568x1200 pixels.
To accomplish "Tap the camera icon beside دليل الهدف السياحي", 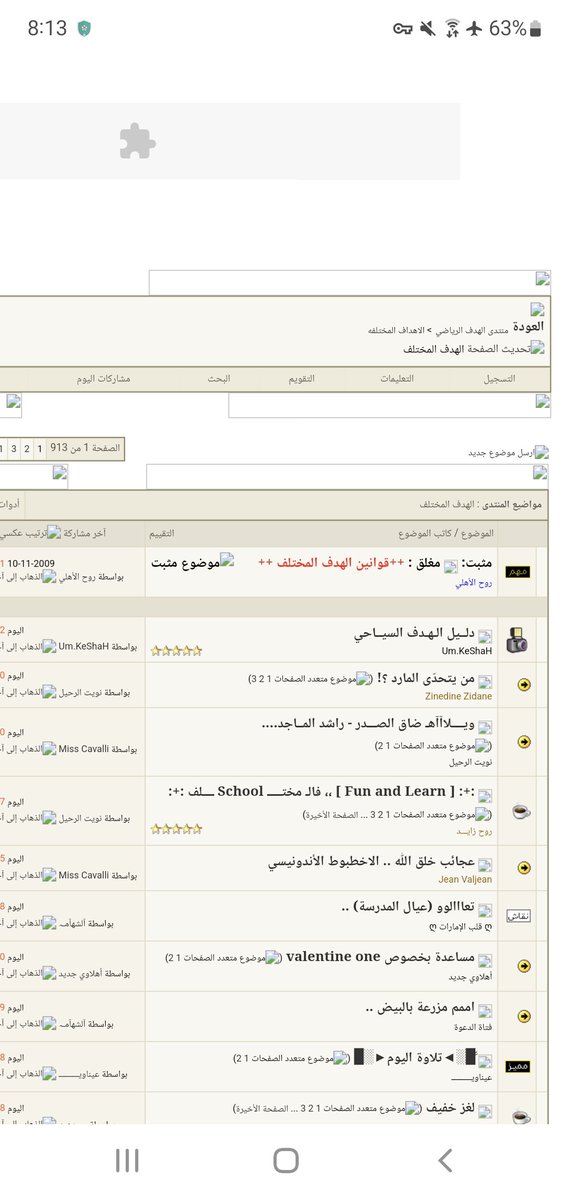I will (517, 641).
